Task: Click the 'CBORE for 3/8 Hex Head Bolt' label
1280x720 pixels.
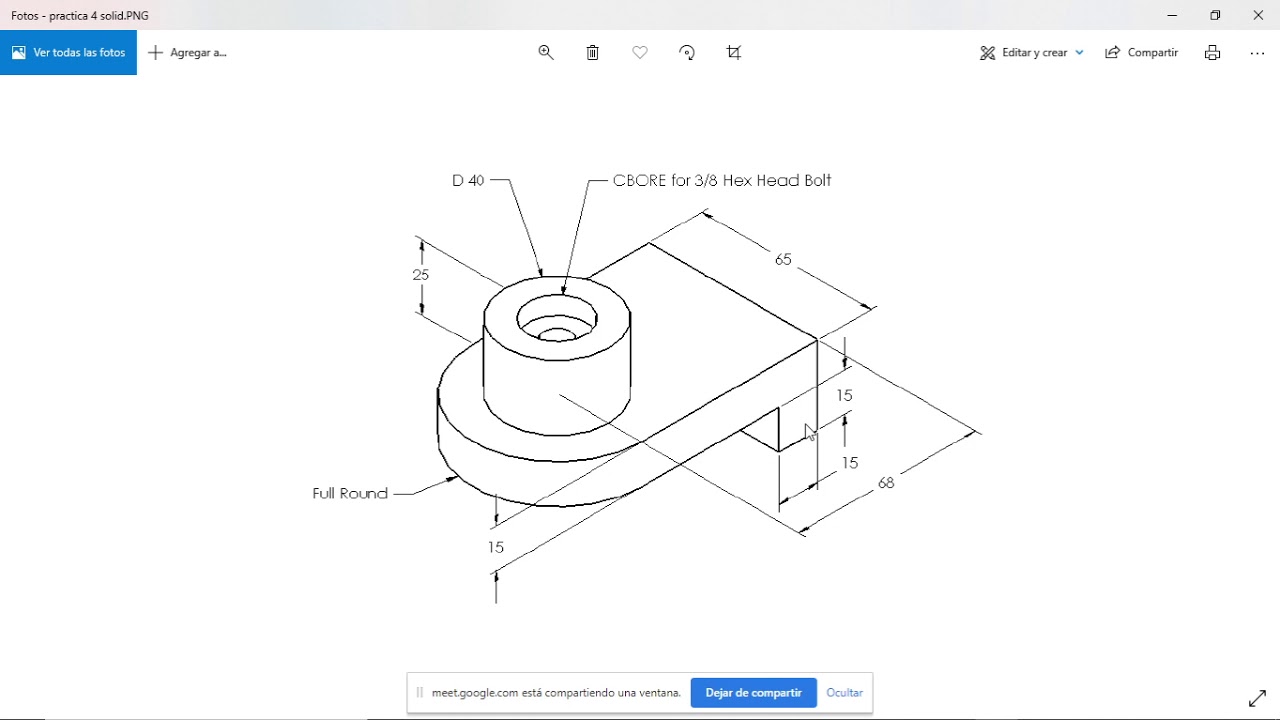Action: pos(722,181)
